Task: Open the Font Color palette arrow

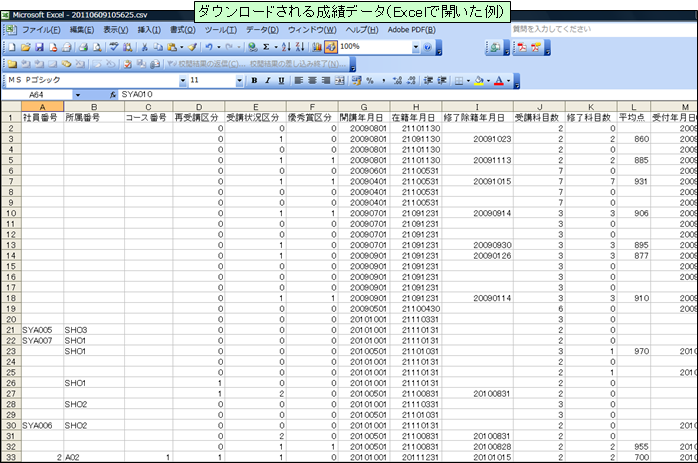Action: [508, 81]
